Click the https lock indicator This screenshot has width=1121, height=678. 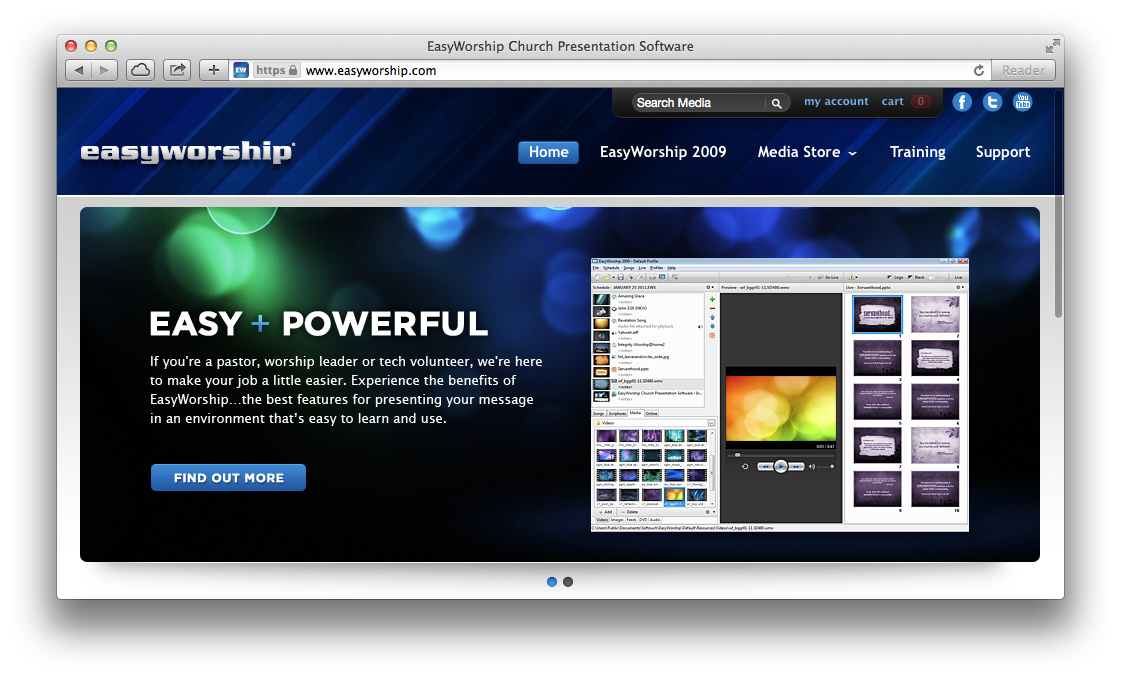pos(277,70)
